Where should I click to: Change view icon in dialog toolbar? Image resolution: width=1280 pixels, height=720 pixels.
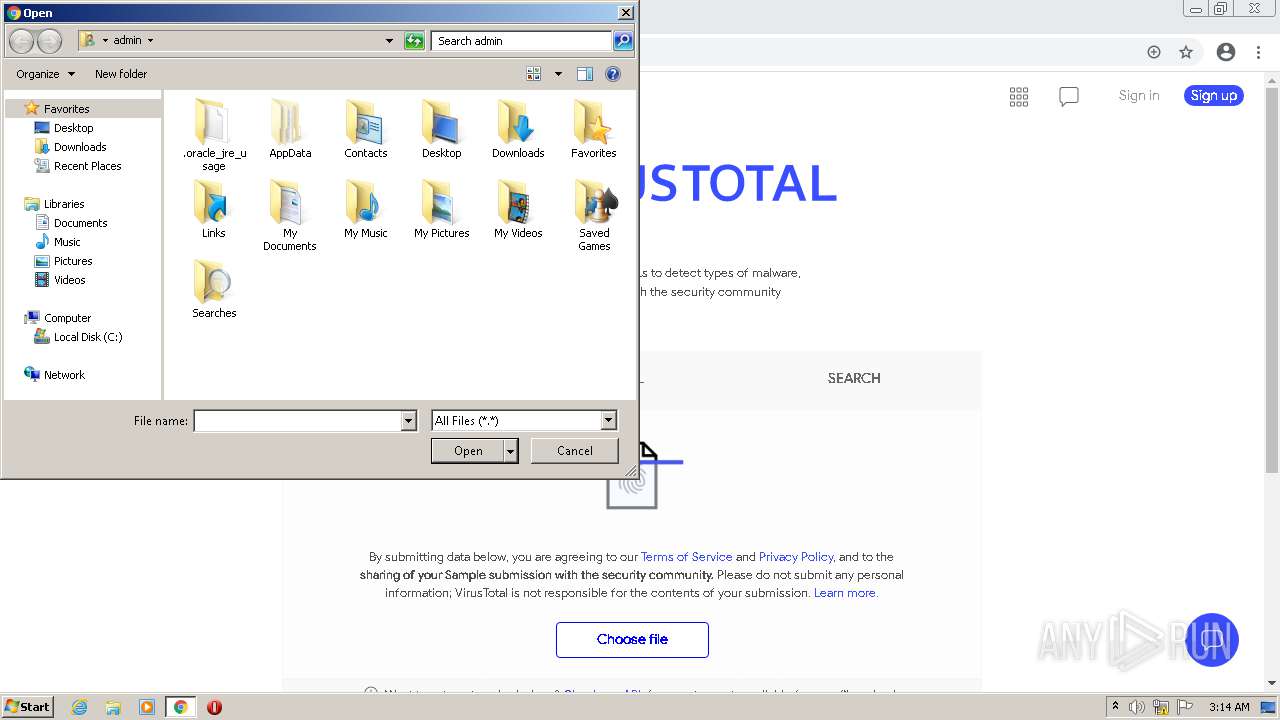pos(534,74)
